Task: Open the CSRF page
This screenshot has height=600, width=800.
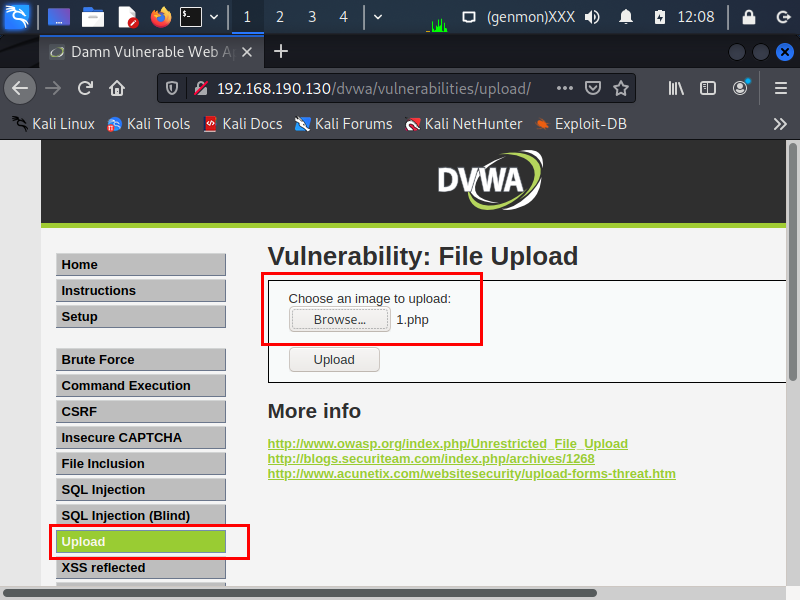Action: point(141,411)
